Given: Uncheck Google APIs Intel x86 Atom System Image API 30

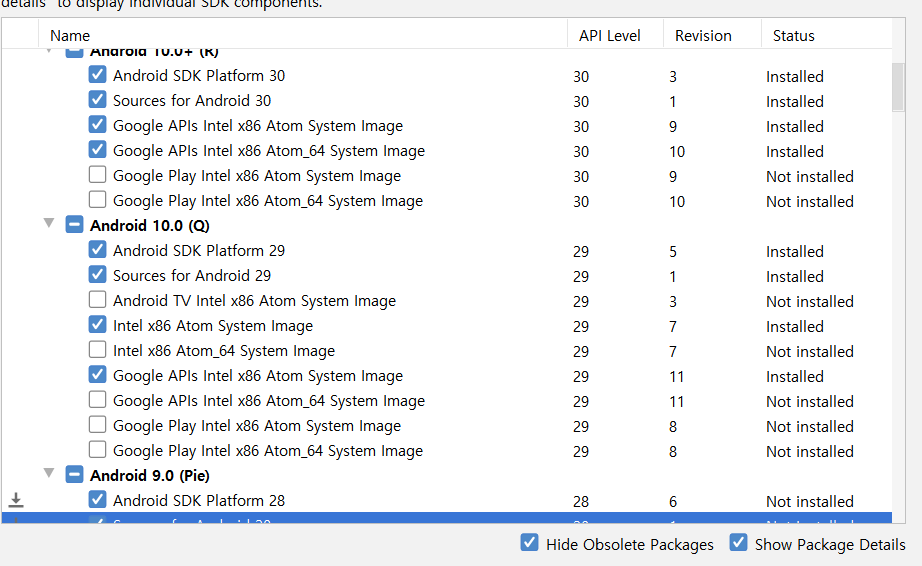Looking at the screenshot, I should (x=98, y=125).
